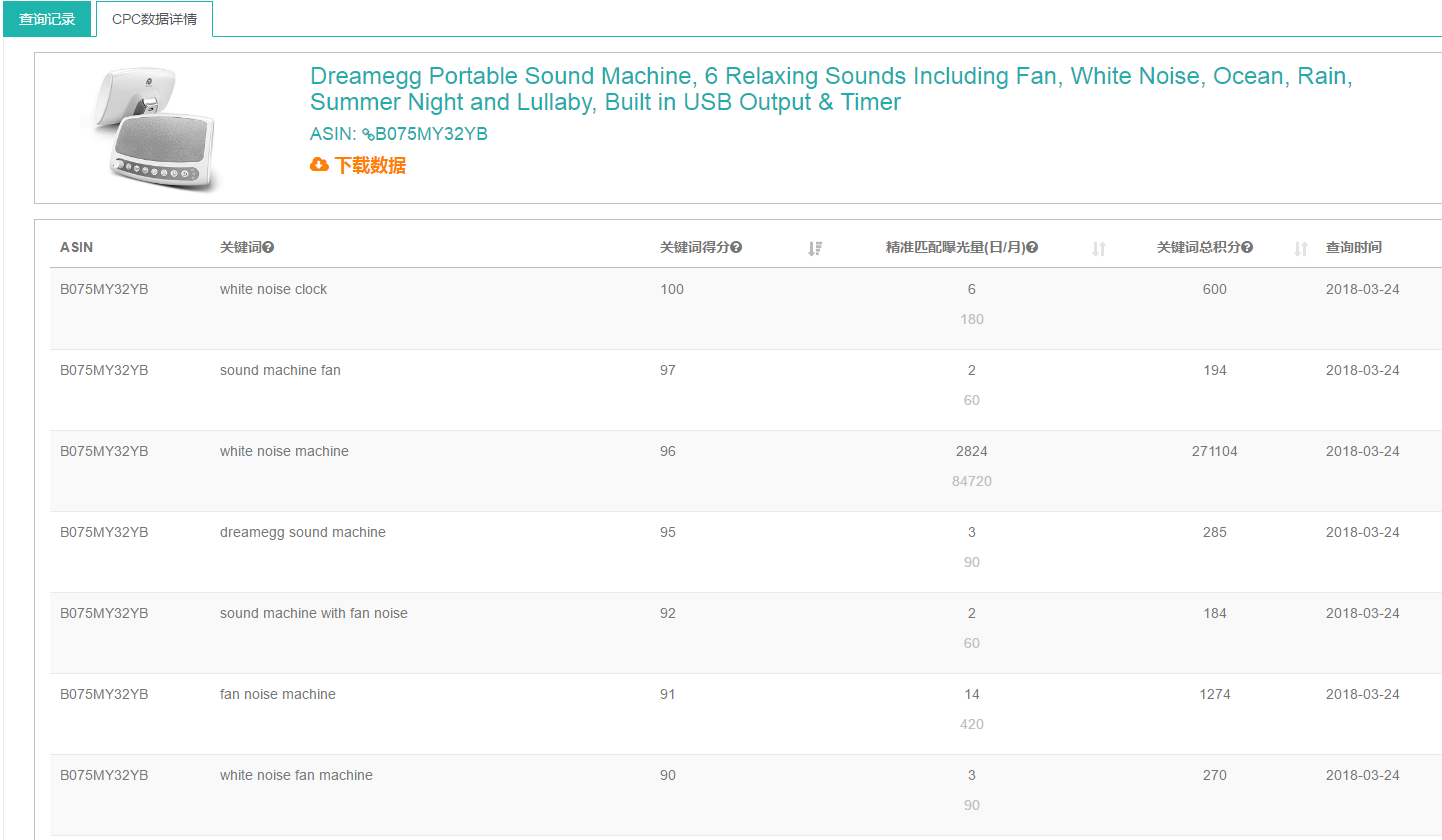Click total points value 270
This screenshot has width=1442, height=840.
pos(1215,775)
